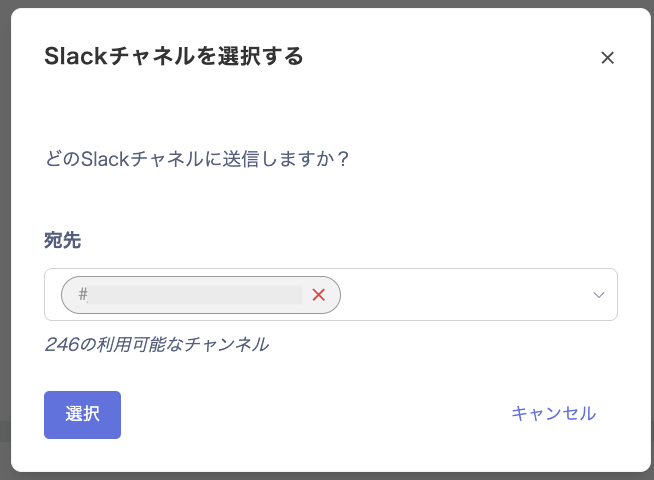
Task: Click blank dialog area between 選択 and キャンセル
Action: pyautogui.click(x=310, y=414)
